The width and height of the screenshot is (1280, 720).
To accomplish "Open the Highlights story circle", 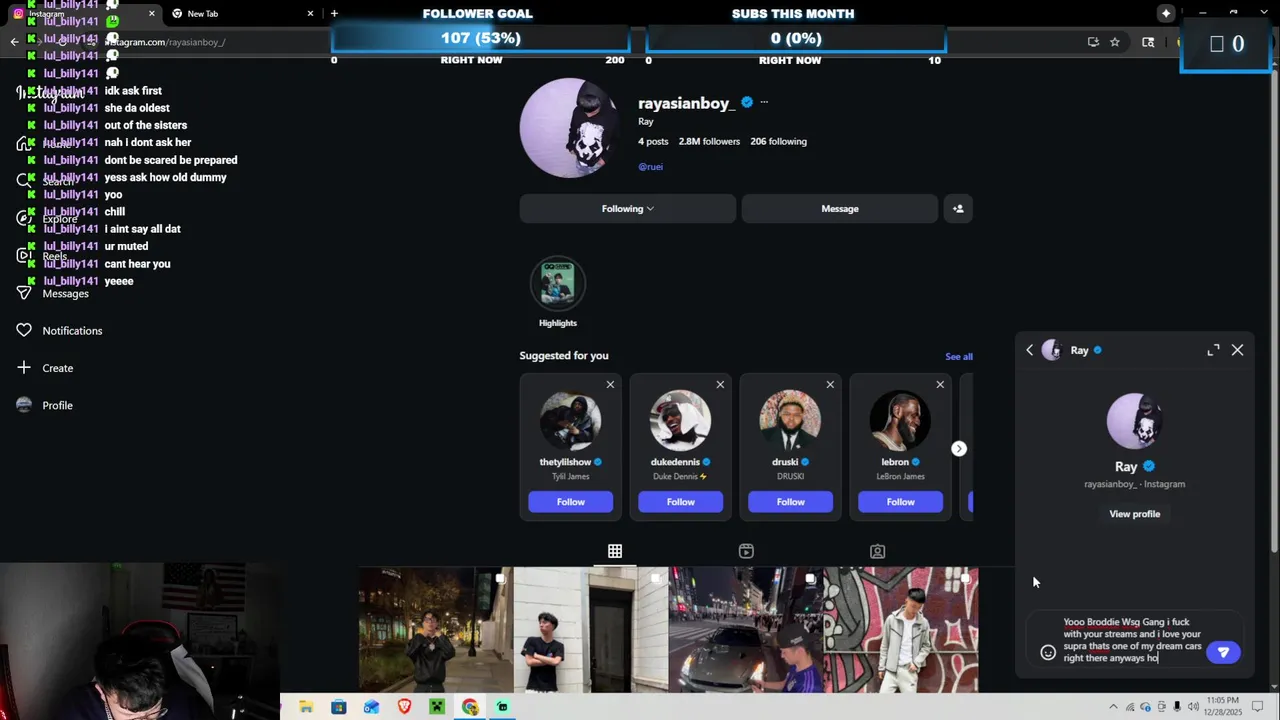I will [557, 283].
